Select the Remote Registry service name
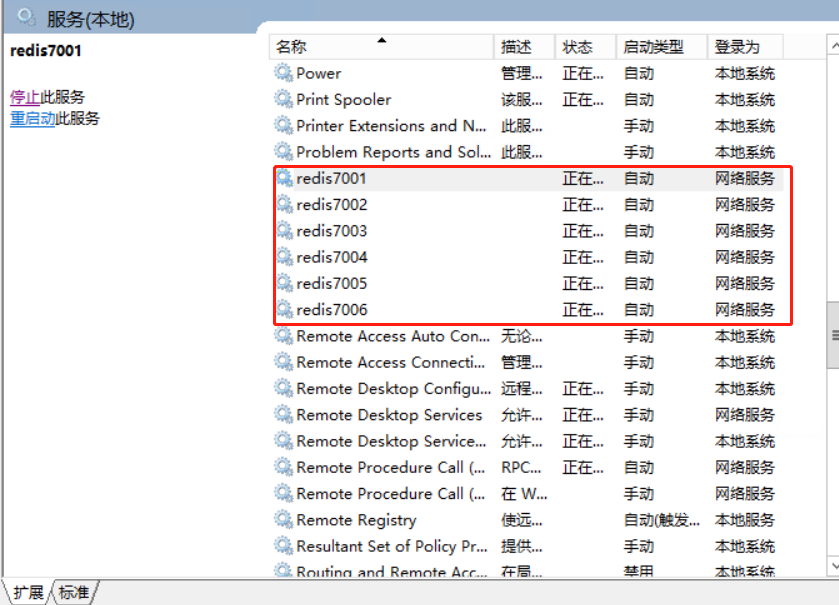Image resolution: width=839 pixels, height=605 pixels. [x=356, y=520]
